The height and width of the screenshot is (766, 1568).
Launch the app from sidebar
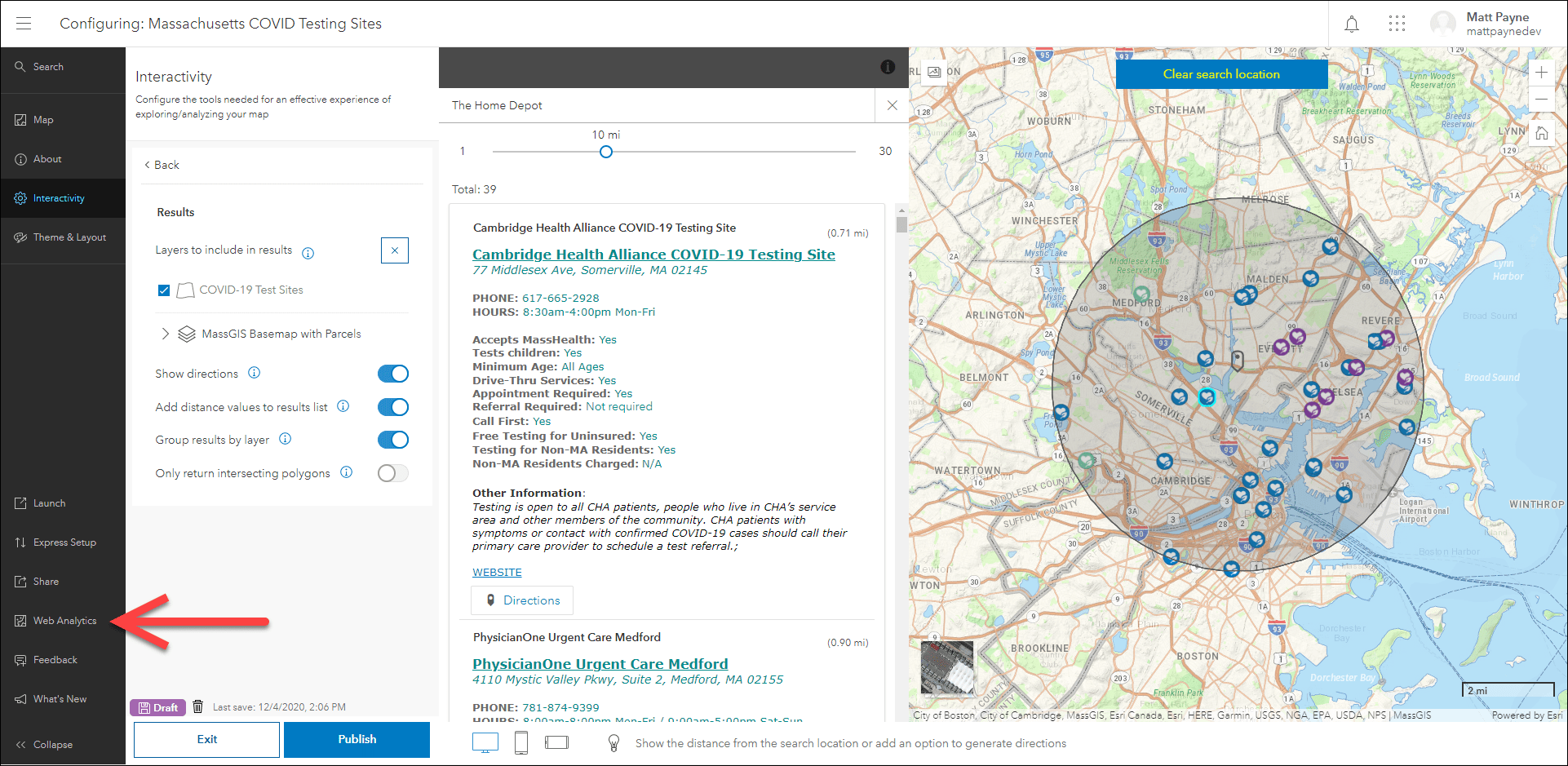tap(63, 503)
